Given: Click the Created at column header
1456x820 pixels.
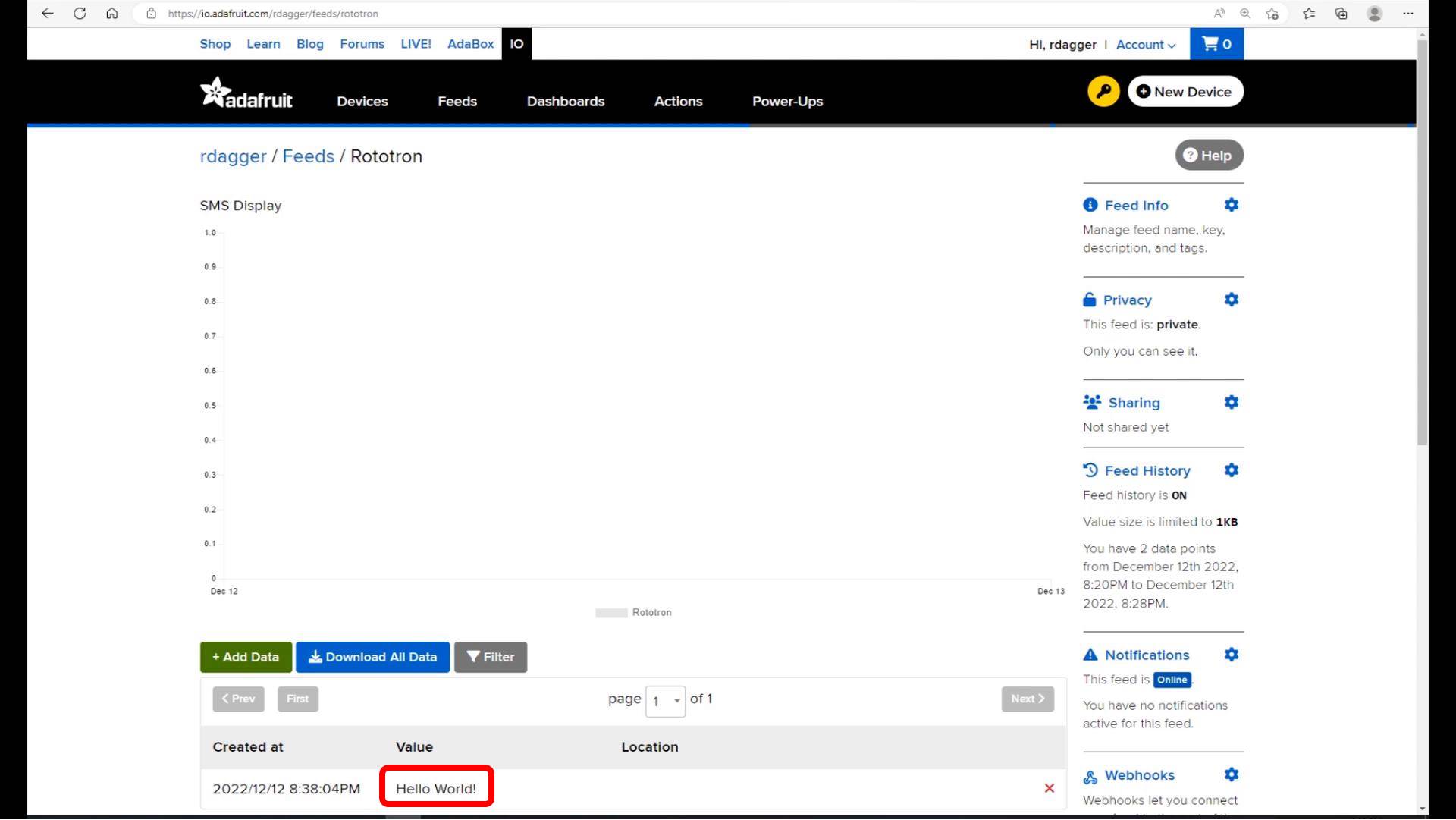Looking at the screenshot, I should point(248,747).
